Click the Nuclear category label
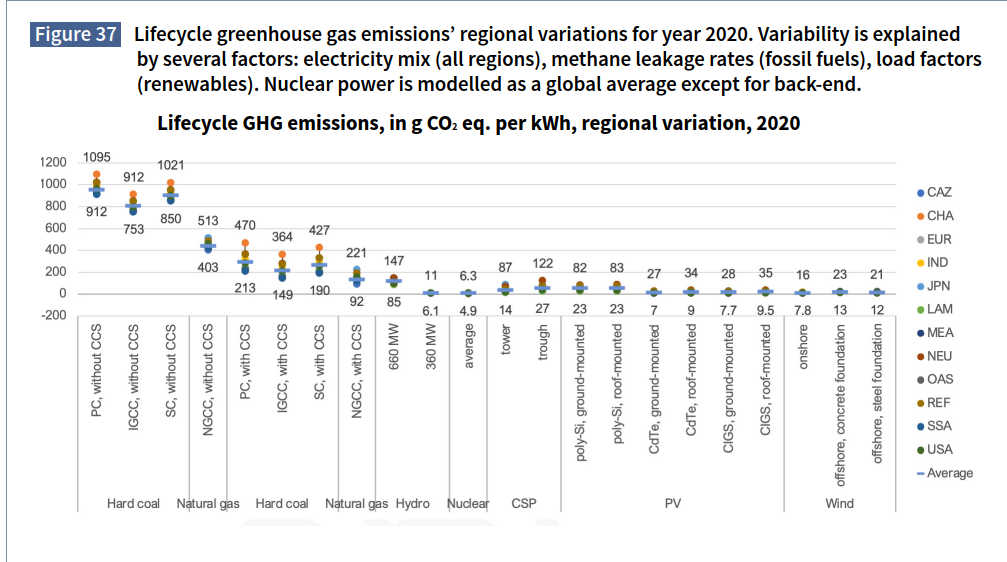Image resolution: width=1007 pixels, height=562 pixels. 468,504
